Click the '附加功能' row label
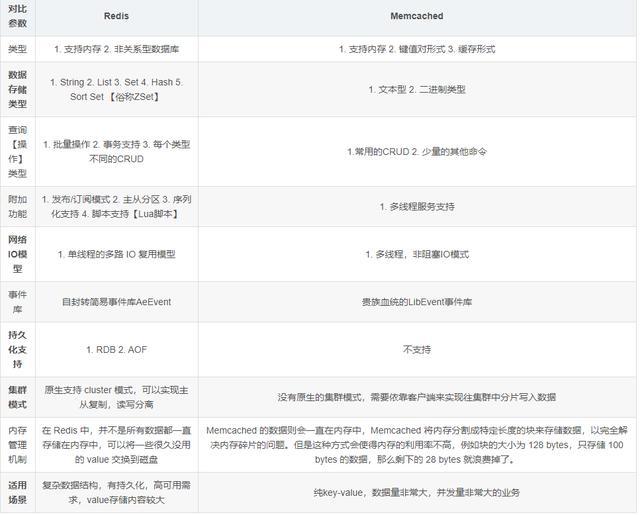 18,207
